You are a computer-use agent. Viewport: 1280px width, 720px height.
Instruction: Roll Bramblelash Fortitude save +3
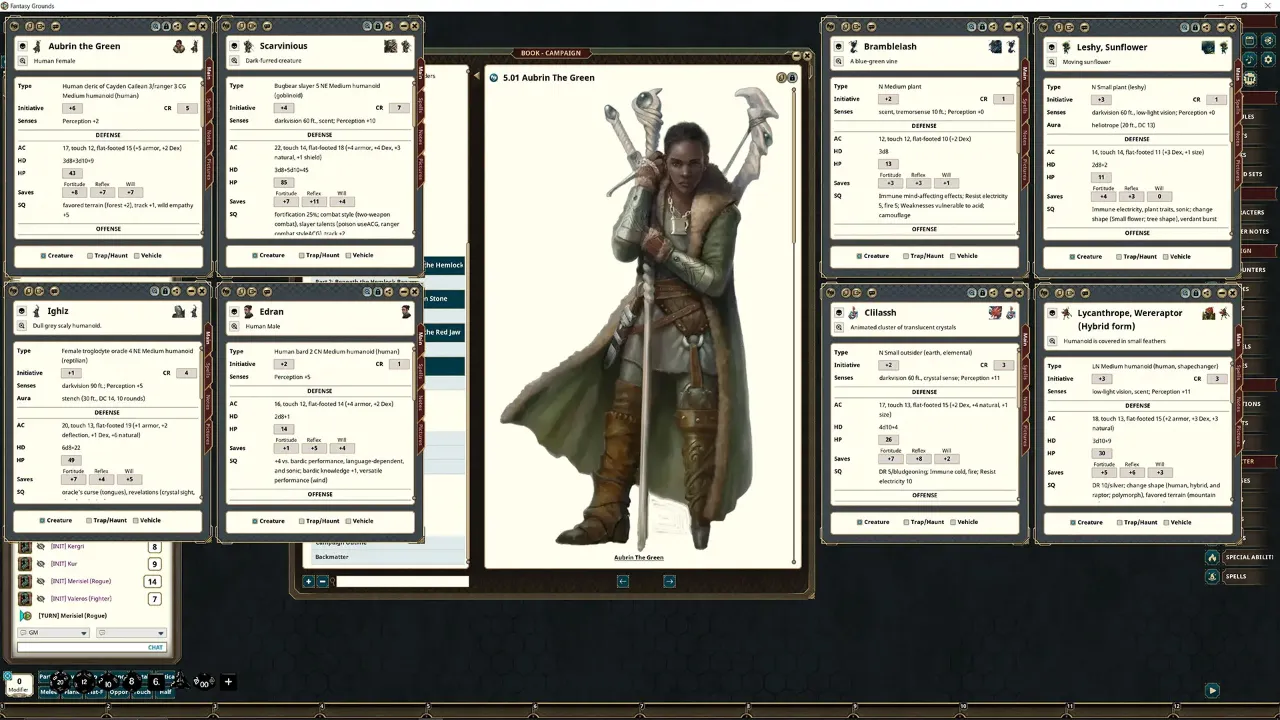[x=891, y=183]
